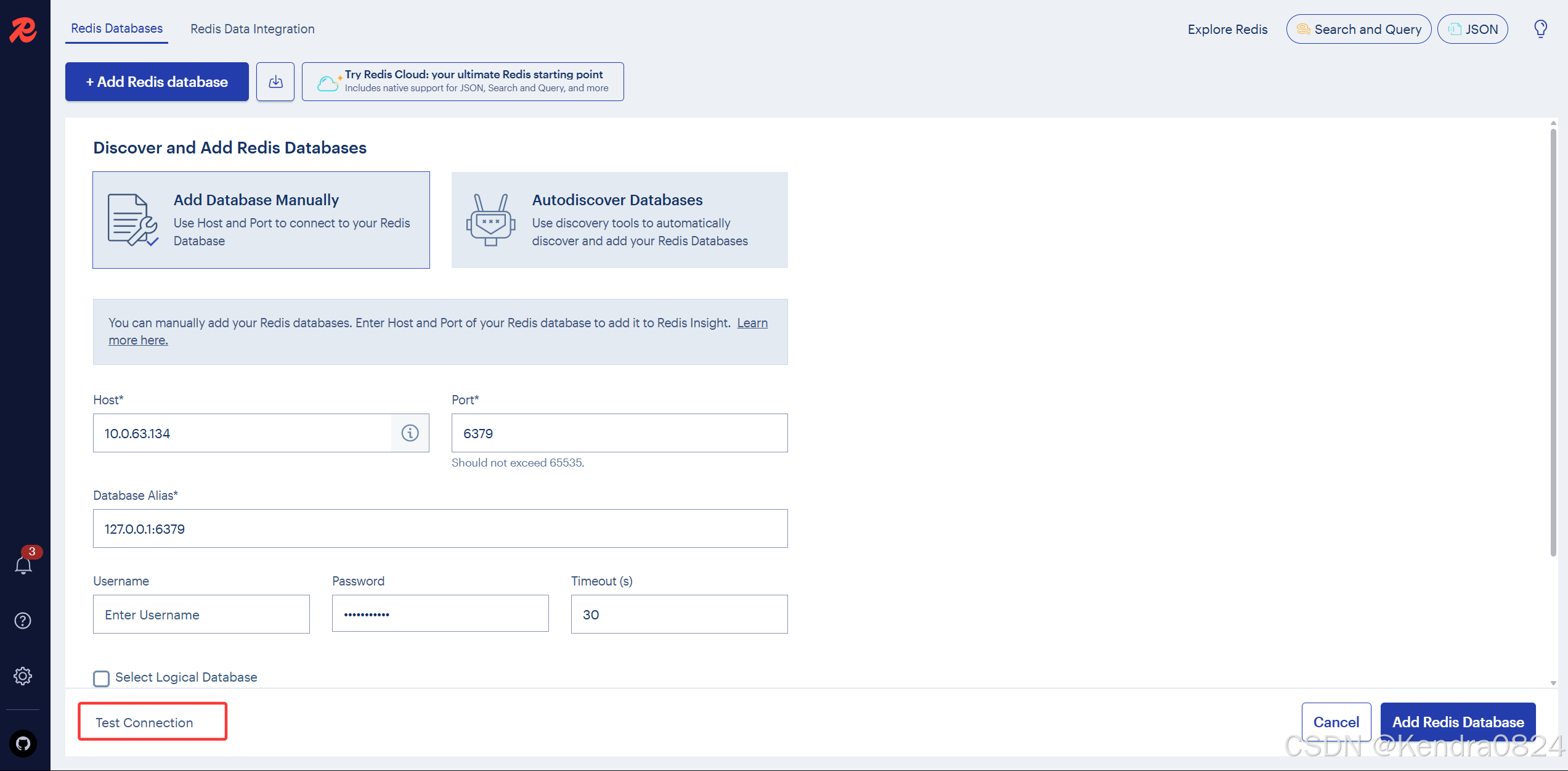
Task: Click the Explore Redis label
Action: (1227, 29)
